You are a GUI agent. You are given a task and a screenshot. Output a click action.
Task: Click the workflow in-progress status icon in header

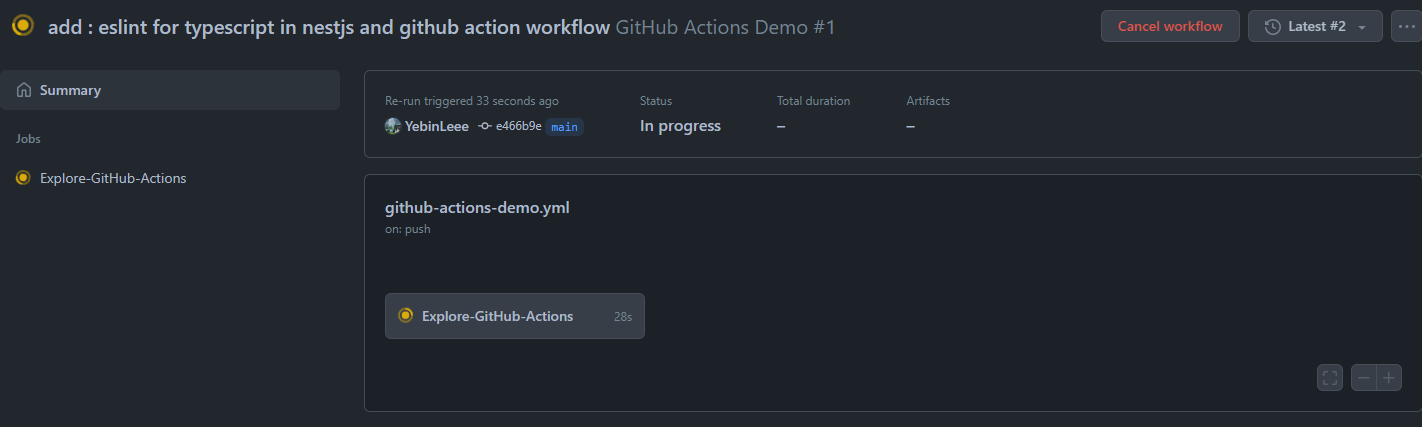pyautogui.click(x=23, y=26)
